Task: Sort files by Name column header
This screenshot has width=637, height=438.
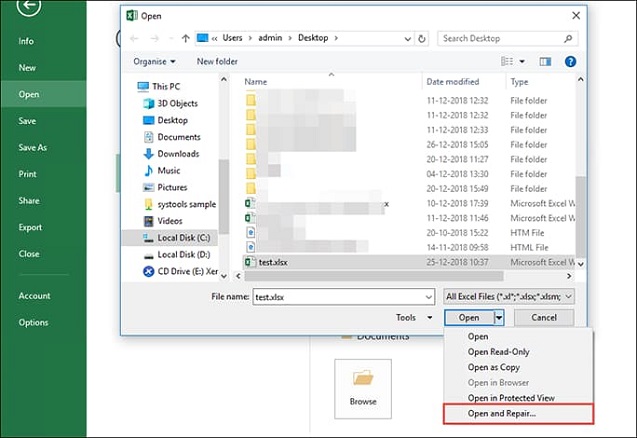Action: click(256, 82)
